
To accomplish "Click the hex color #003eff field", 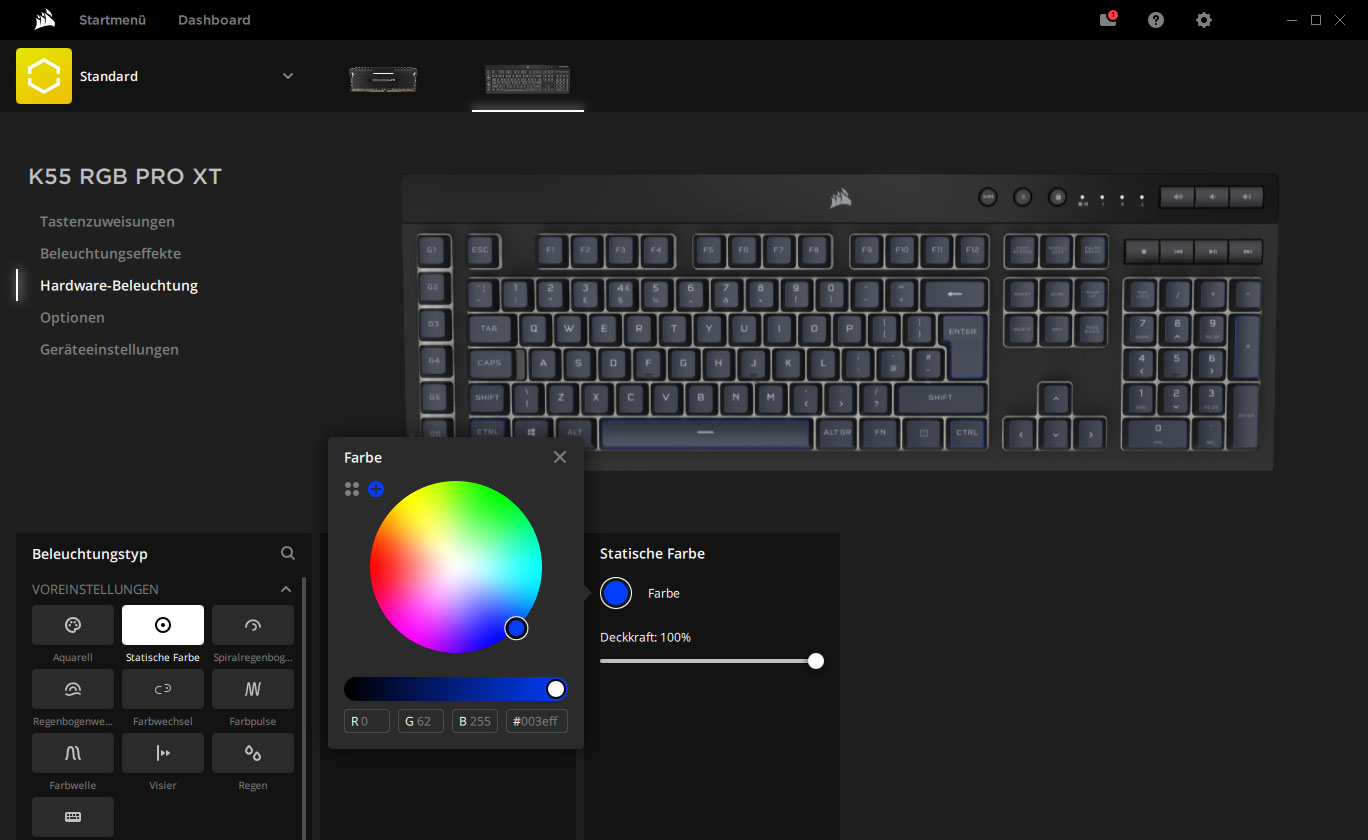I will click(x=537, y=721).
